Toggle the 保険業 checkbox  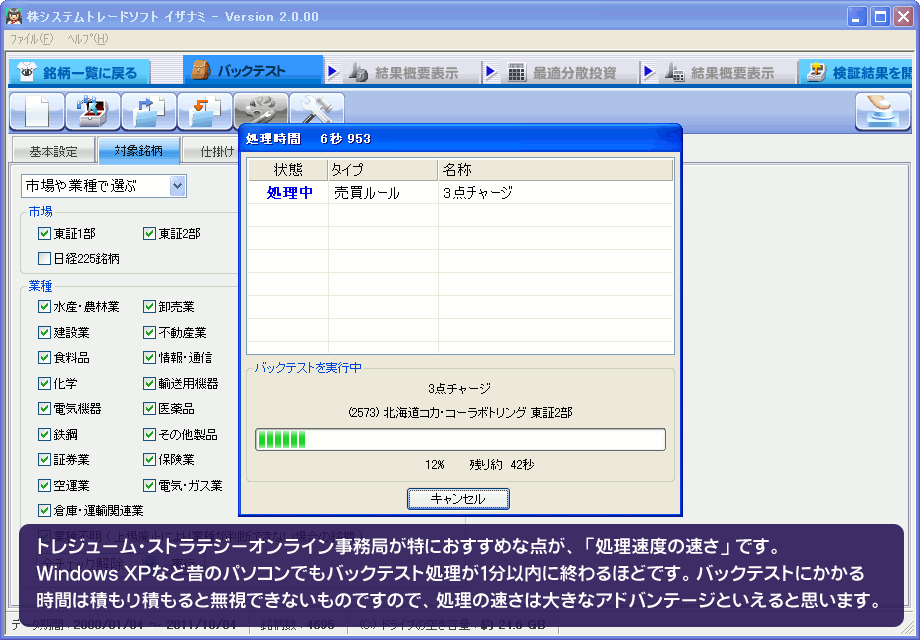[x=149, y=459]
